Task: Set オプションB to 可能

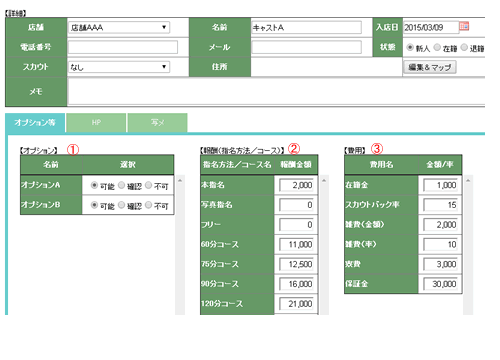Action: (94, 205)
